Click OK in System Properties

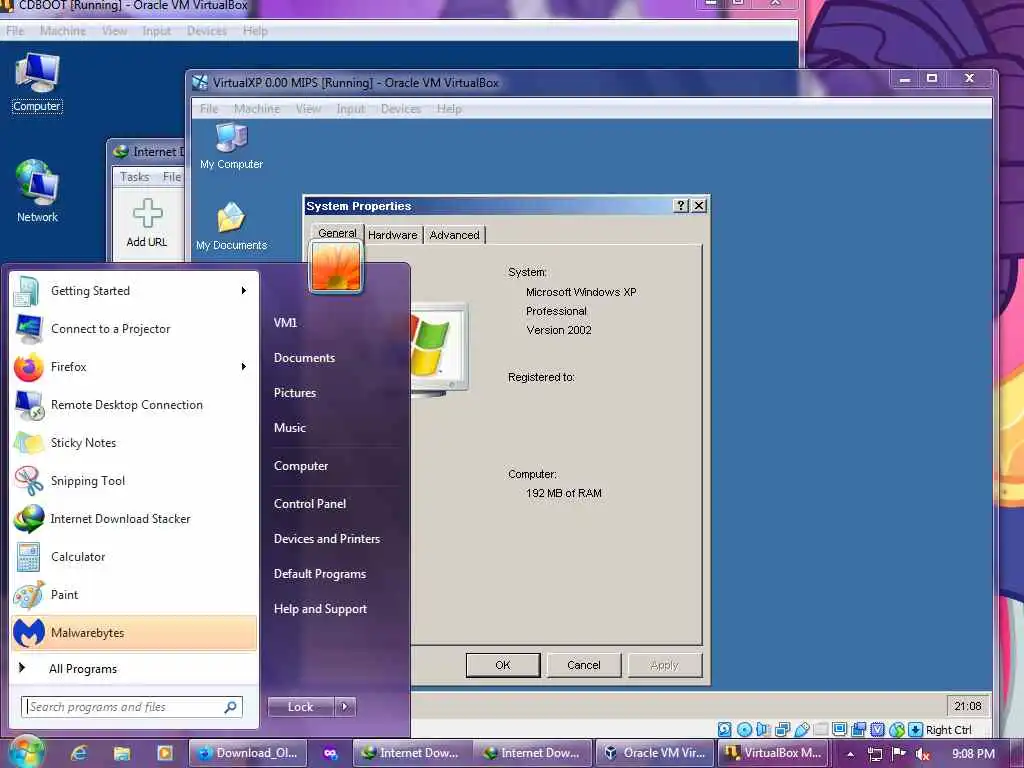pos(503,665)
